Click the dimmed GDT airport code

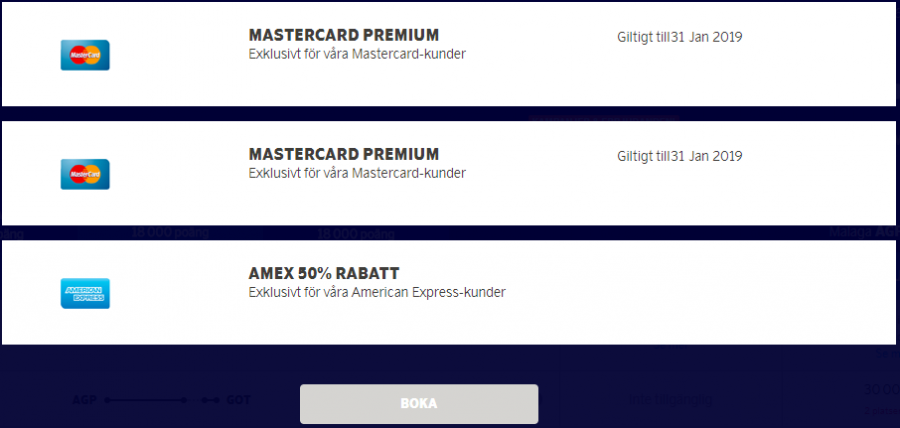tap(239, 400)
